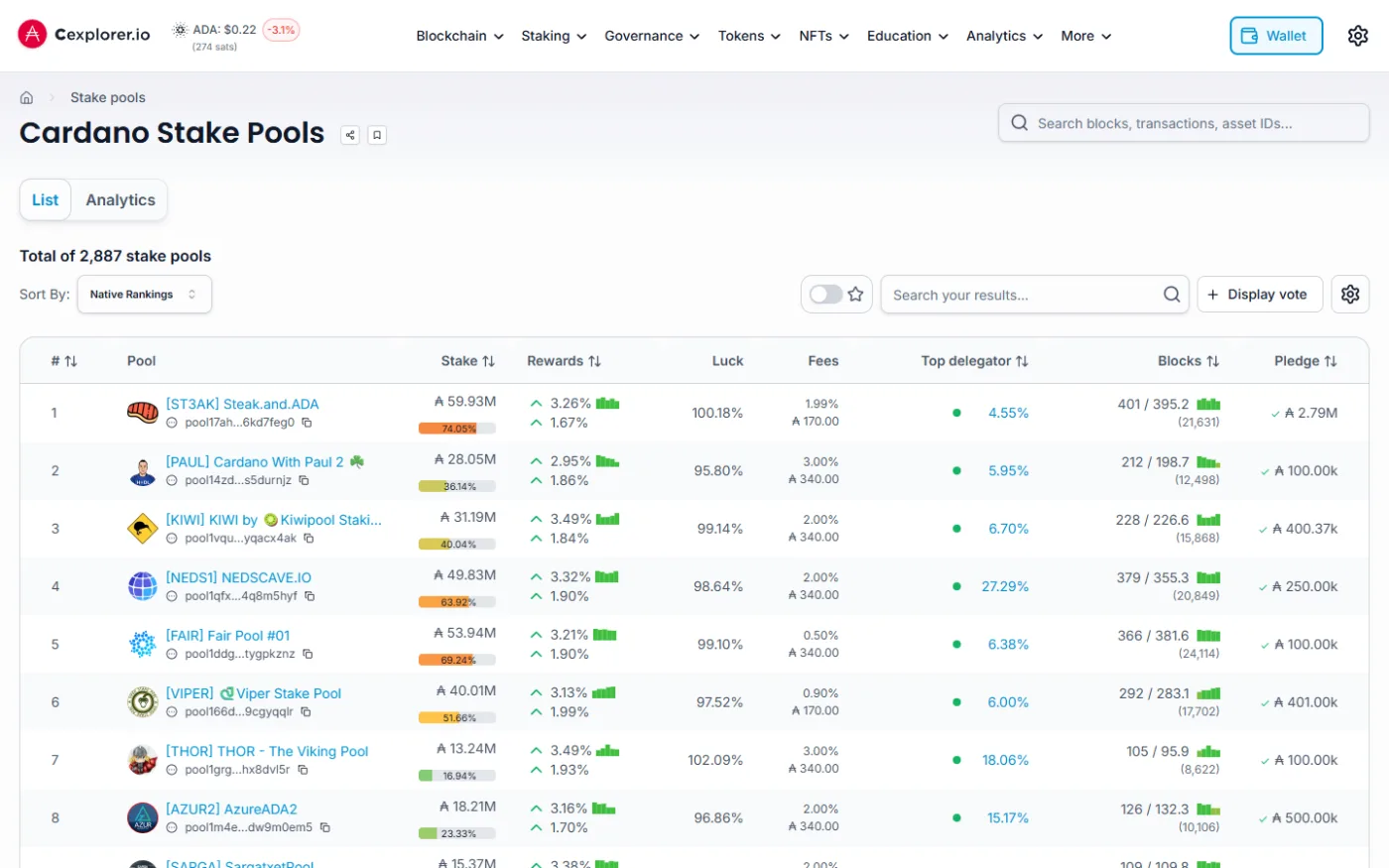Expand the Governance menu
Image resolution: width=1389 pixels, height=868 pixels.
pyautogui.click(x=652, y=36)
